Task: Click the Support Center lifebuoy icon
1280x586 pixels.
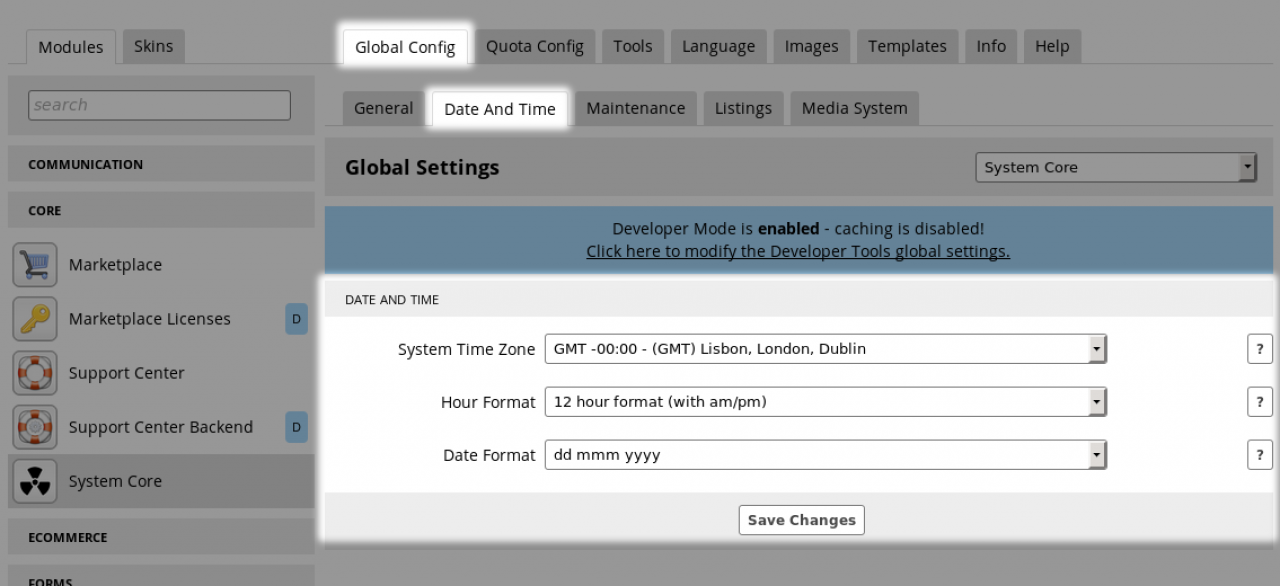Action: click(35, 373)
